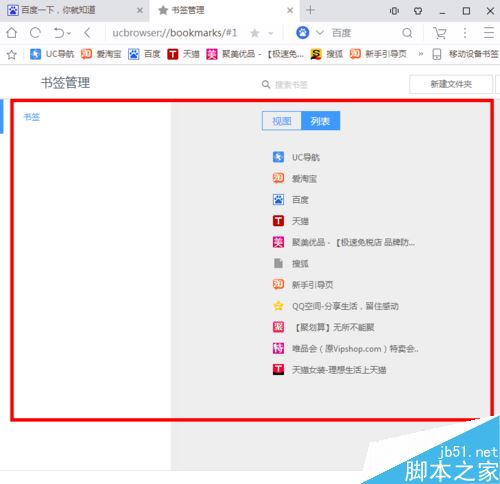Click yellow star QQ空间 favicon

pyautogui.click(x=278, y=306)
